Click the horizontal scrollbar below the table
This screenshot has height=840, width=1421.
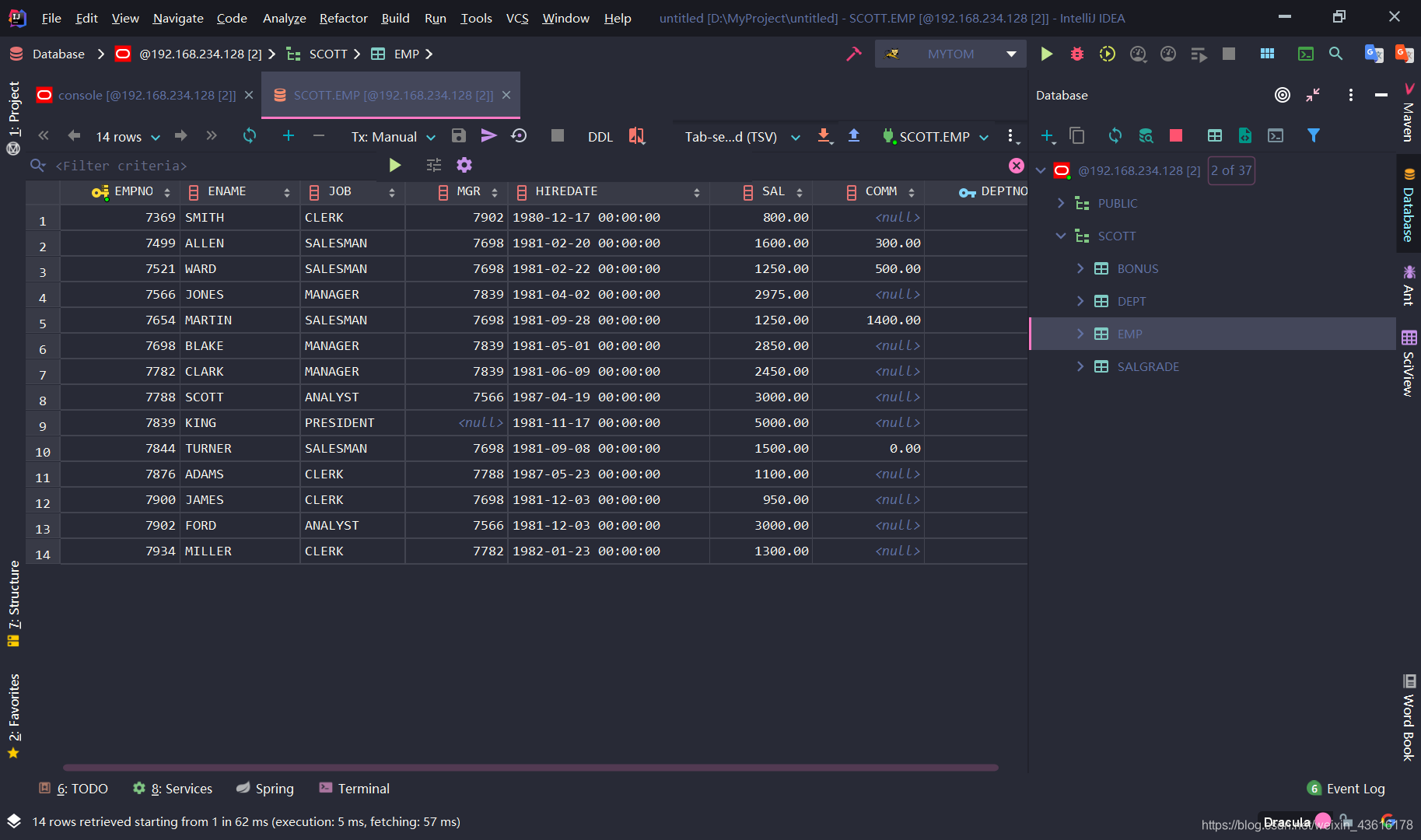pos(530,768)
